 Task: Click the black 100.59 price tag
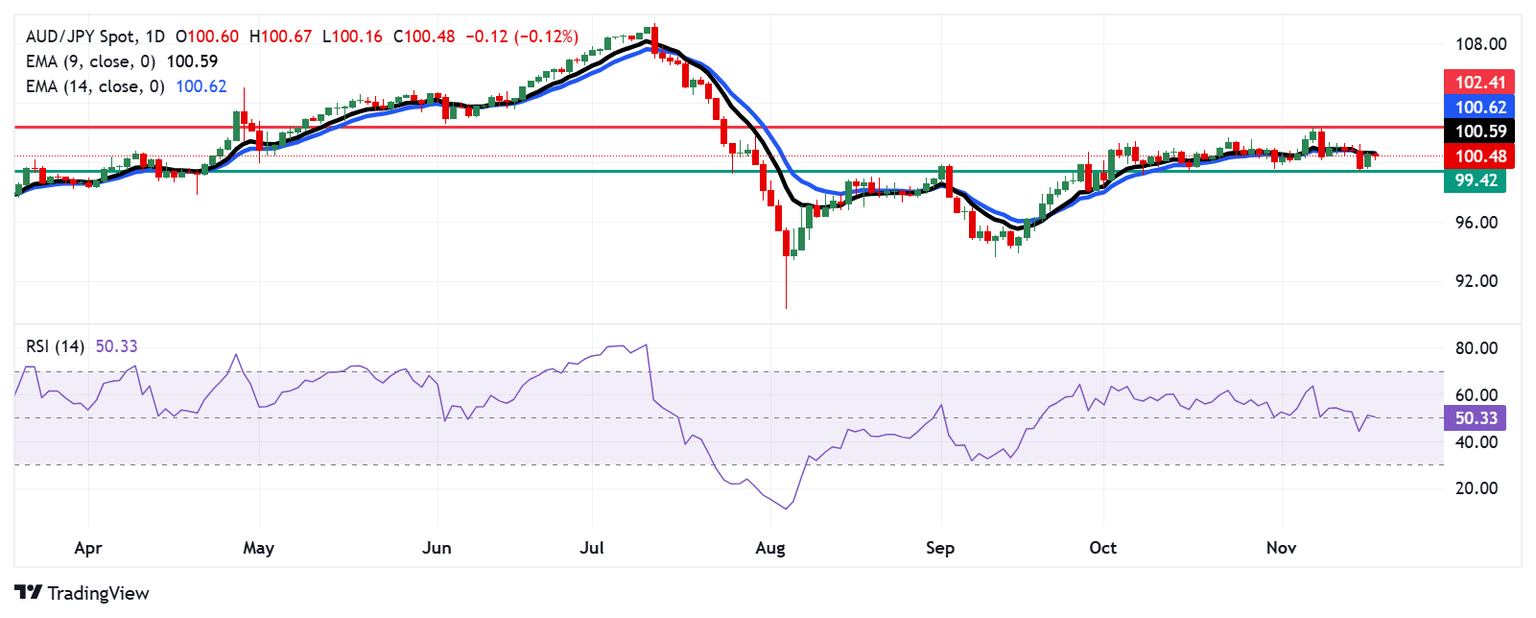1474,131
